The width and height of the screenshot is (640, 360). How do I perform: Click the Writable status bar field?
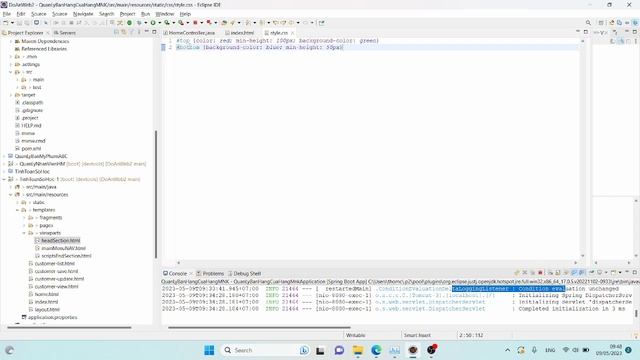tap(356, 336)
